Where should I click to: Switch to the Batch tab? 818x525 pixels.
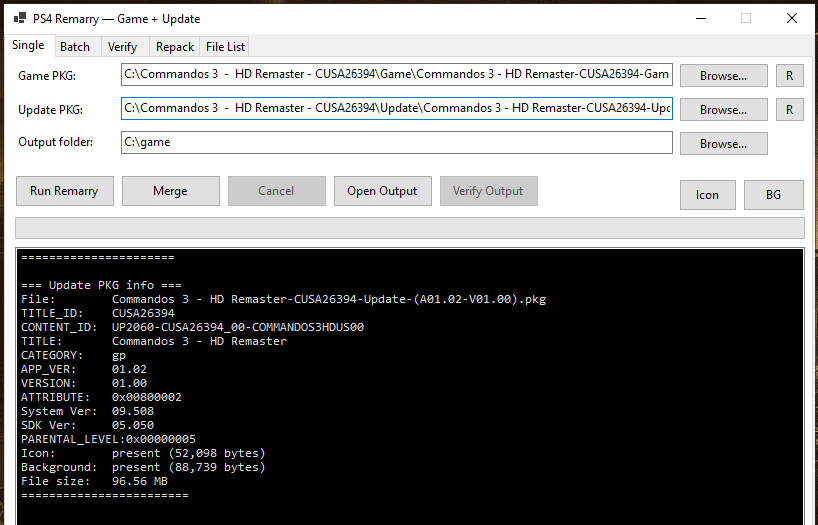75,47
